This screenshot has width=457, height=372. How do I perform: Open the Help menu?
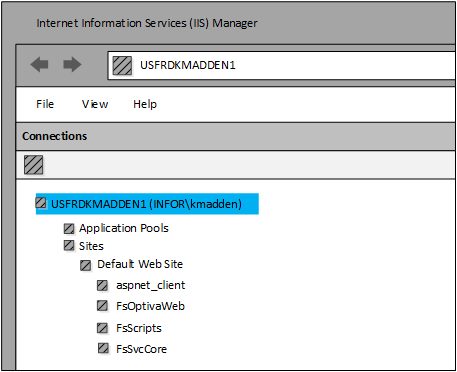coord(145,104)
